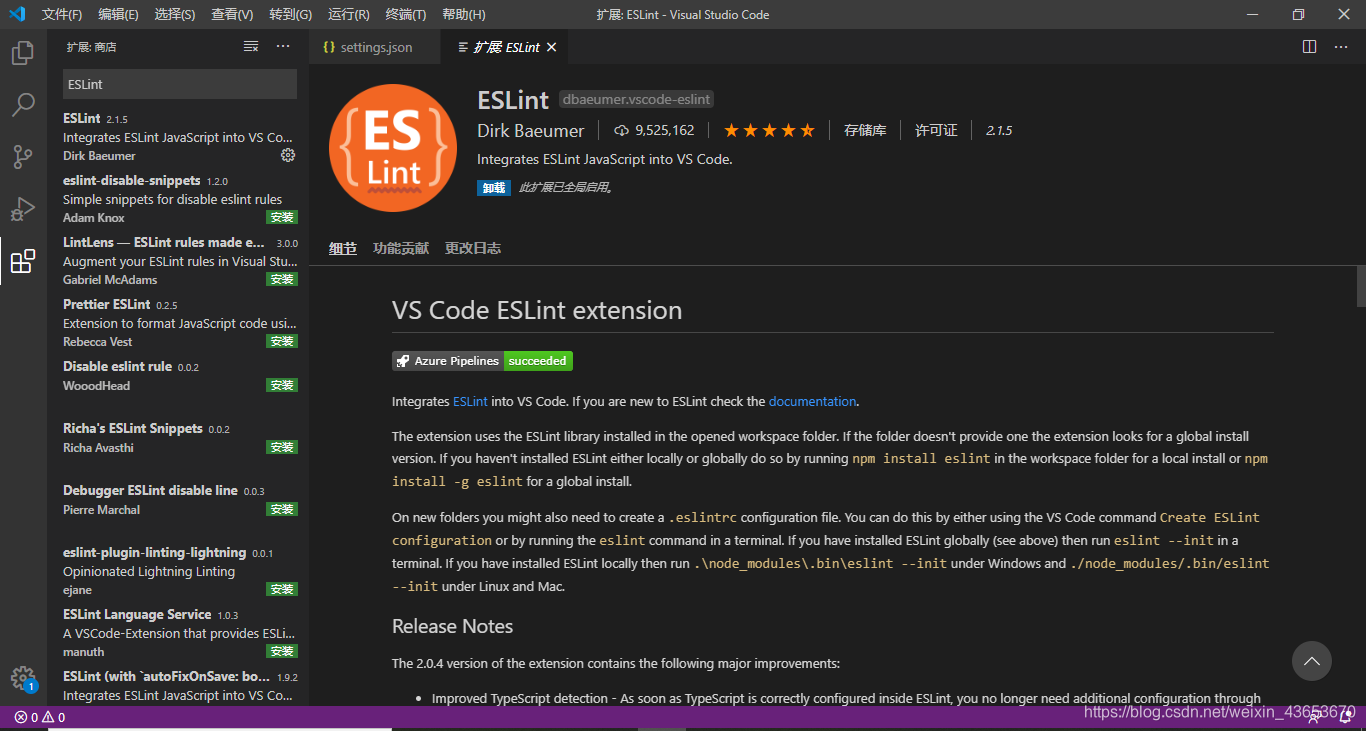Close the ESLint extension tab
The height and width of the screenshot is (731, 1366).
click(x=551, y=47)
